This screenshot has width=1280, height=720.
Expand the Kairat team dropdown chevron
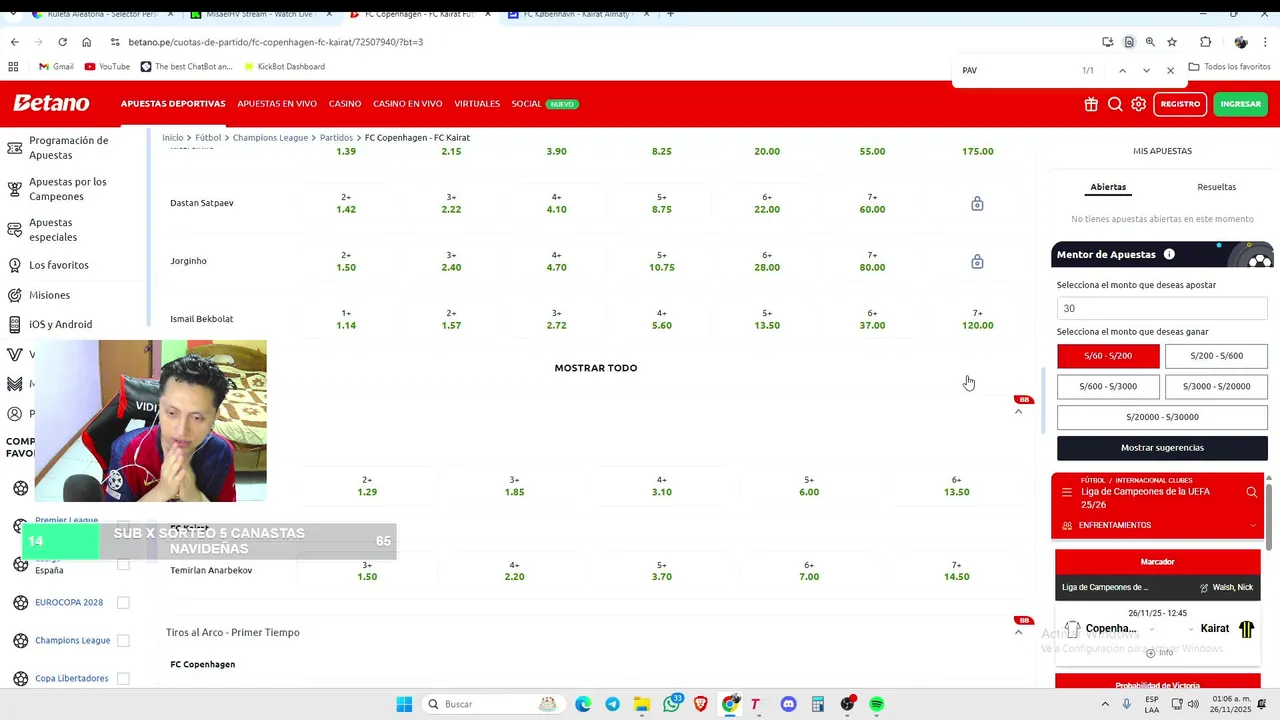[x=1191, y=629]
